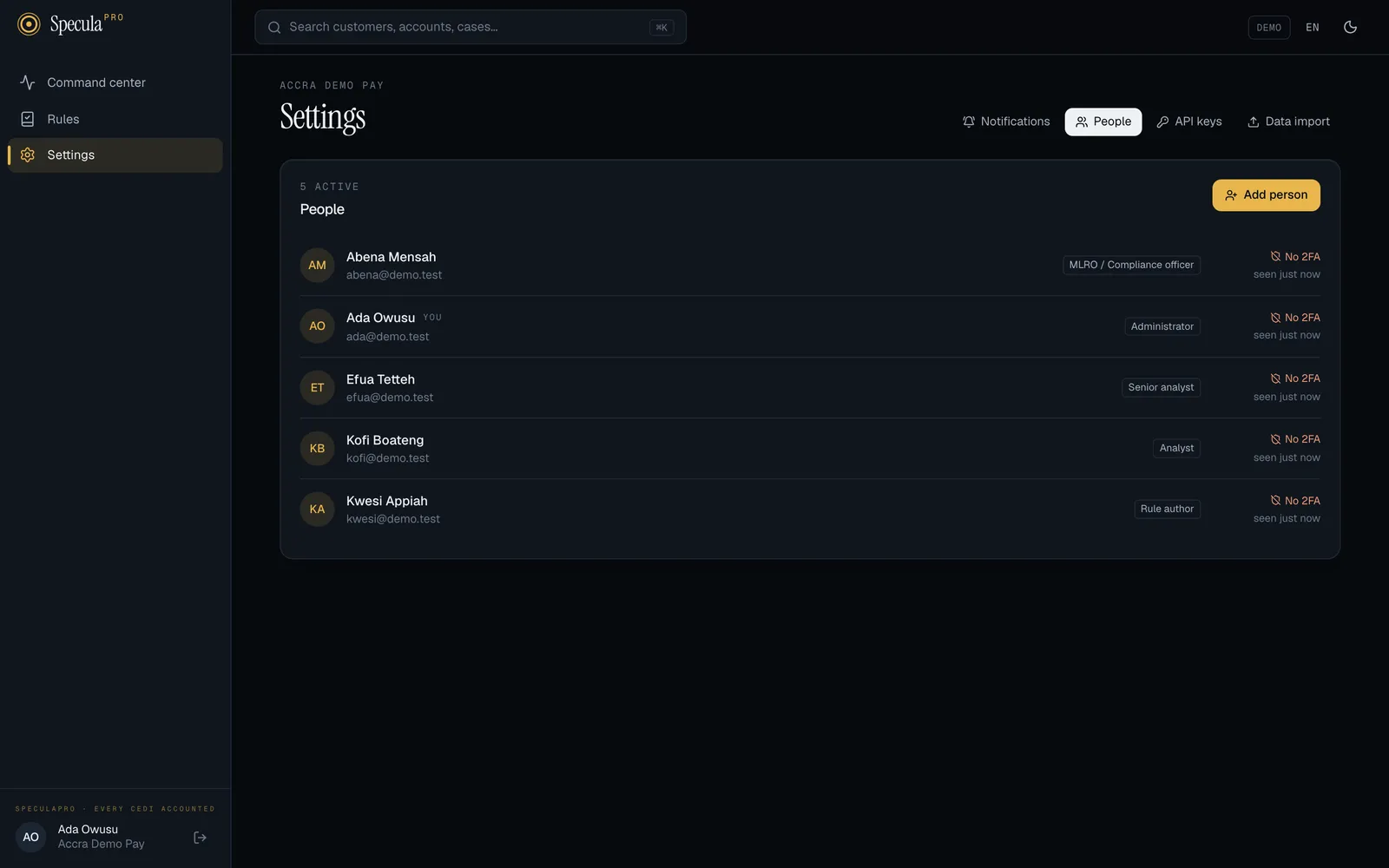1389x868 pixels.
Task: Switch to the People tab
Action: click(x=1103, y=122)
